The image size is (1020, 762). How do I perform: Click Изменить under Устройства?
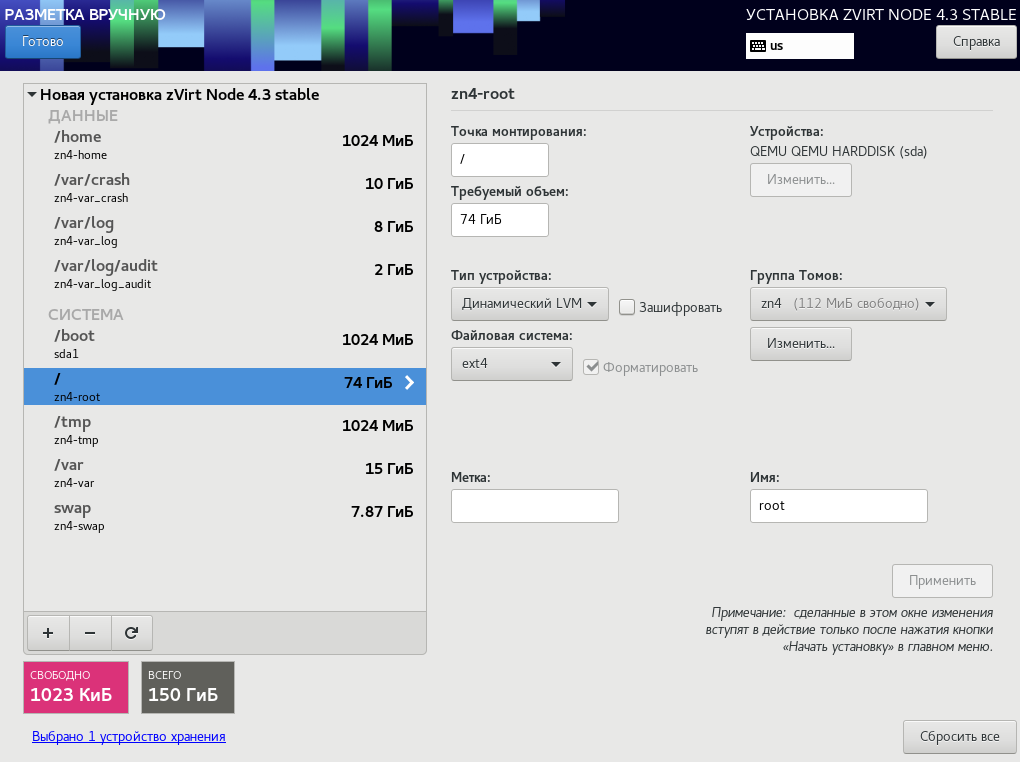tap(800, 180)
